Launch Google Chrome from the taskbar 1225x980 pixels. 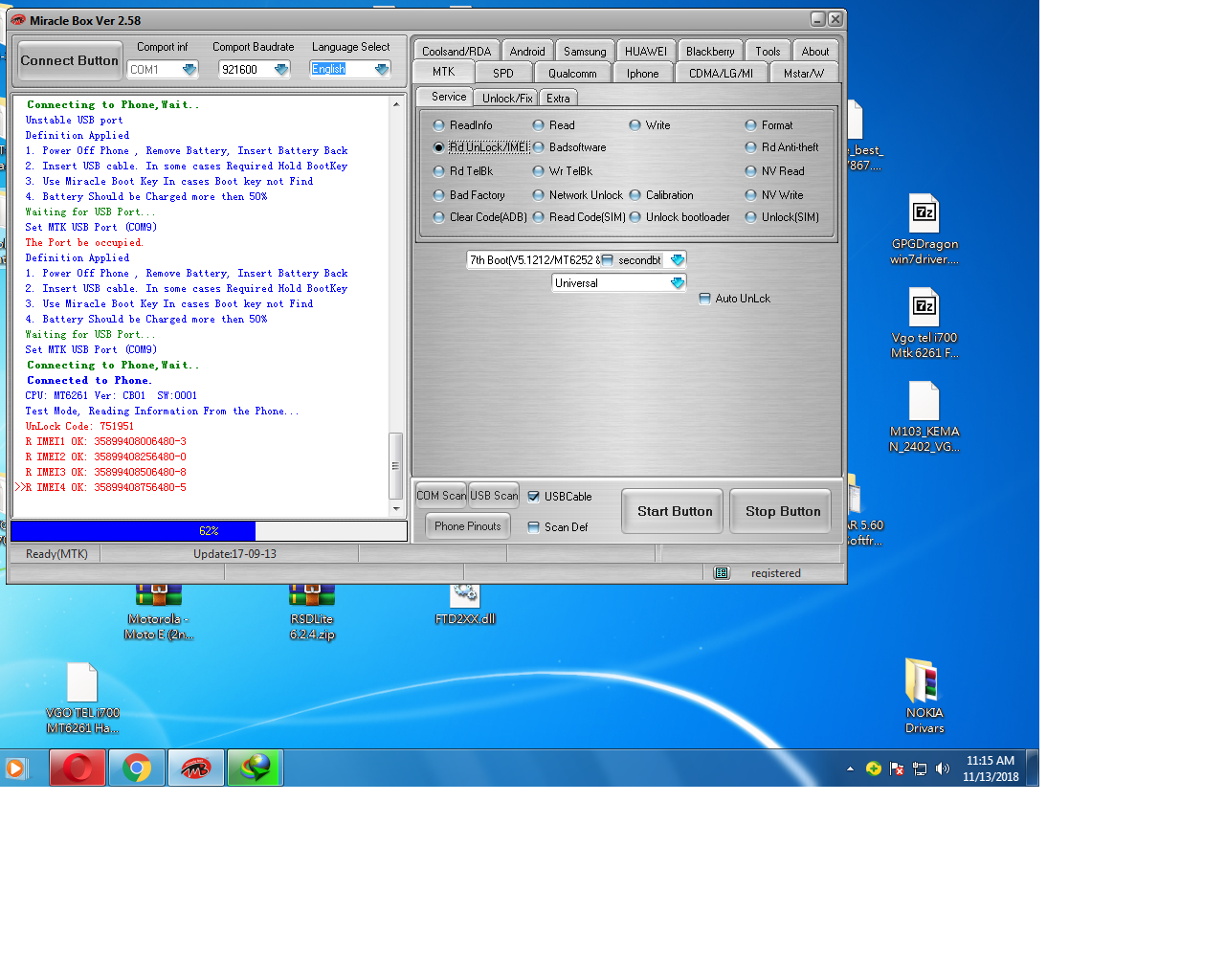click(x=137, y=768)
